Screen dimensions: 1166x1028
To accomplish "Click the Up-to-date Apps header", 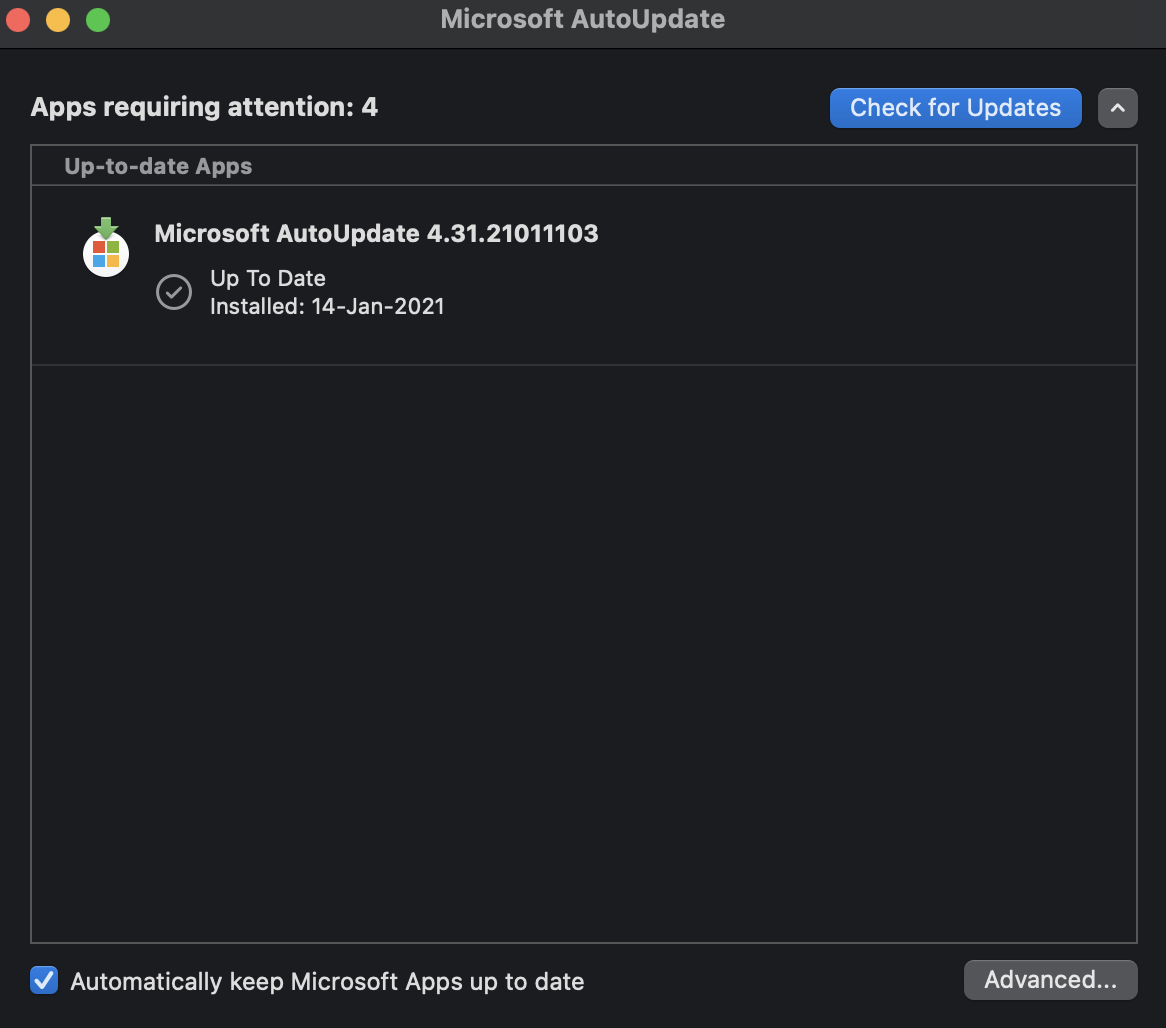I will (158, 166).
